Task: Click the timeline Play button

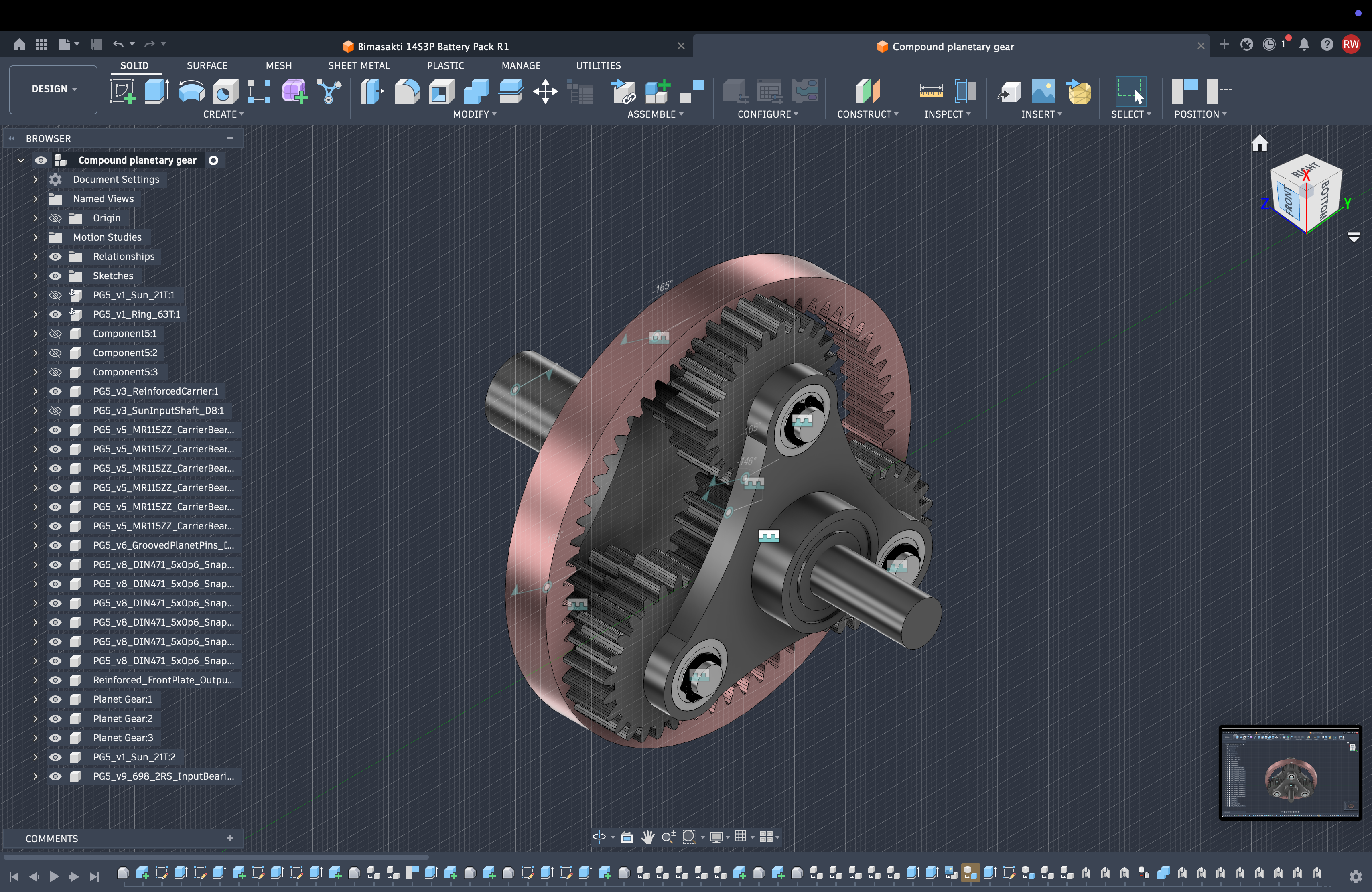Action: [54, 876]
